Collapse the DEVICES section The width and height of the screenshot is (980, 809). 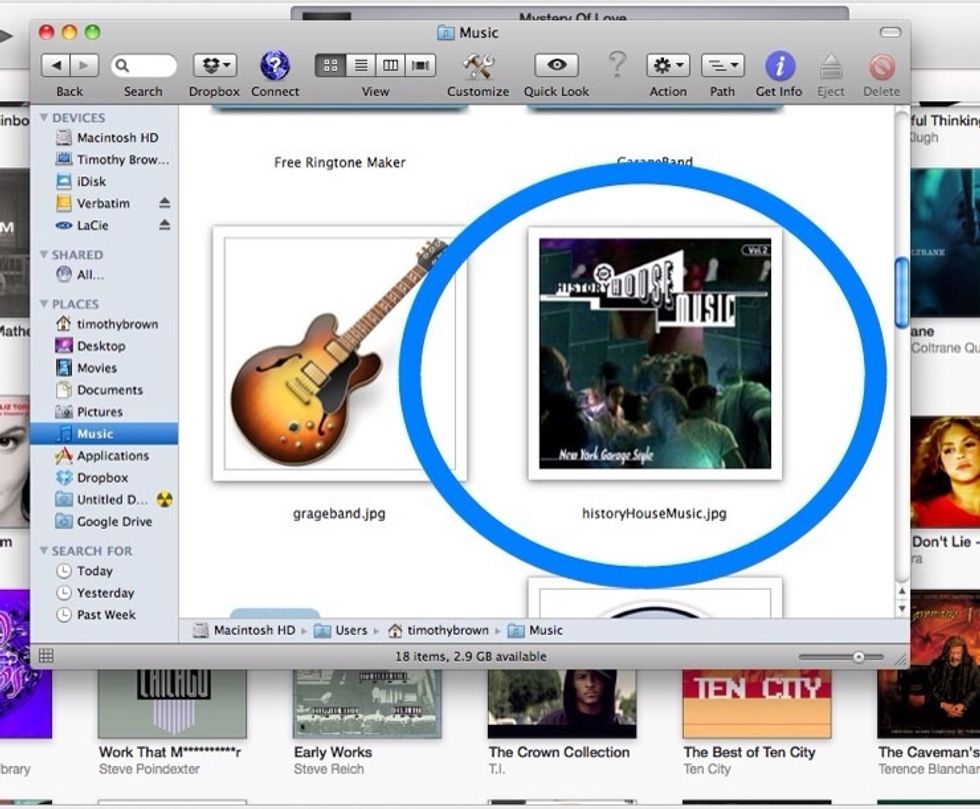coord(43,117)
